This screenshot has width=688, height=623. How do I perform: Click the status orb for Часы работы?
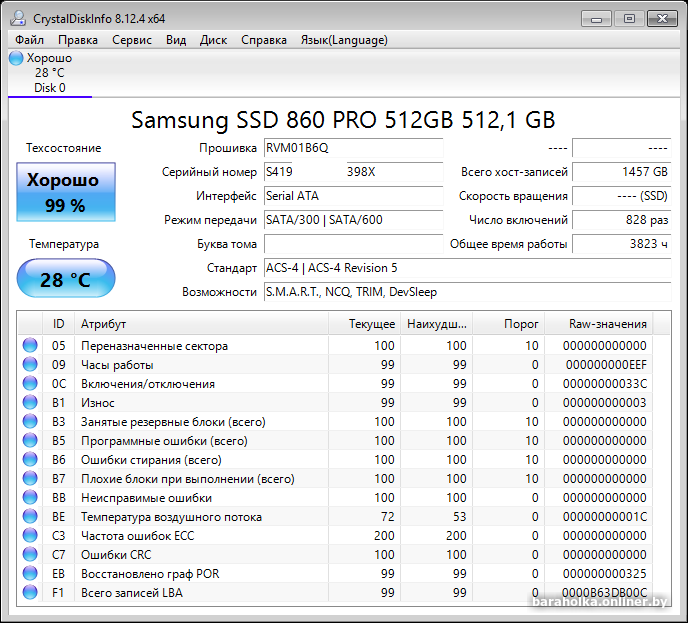[x=30, y=364]
